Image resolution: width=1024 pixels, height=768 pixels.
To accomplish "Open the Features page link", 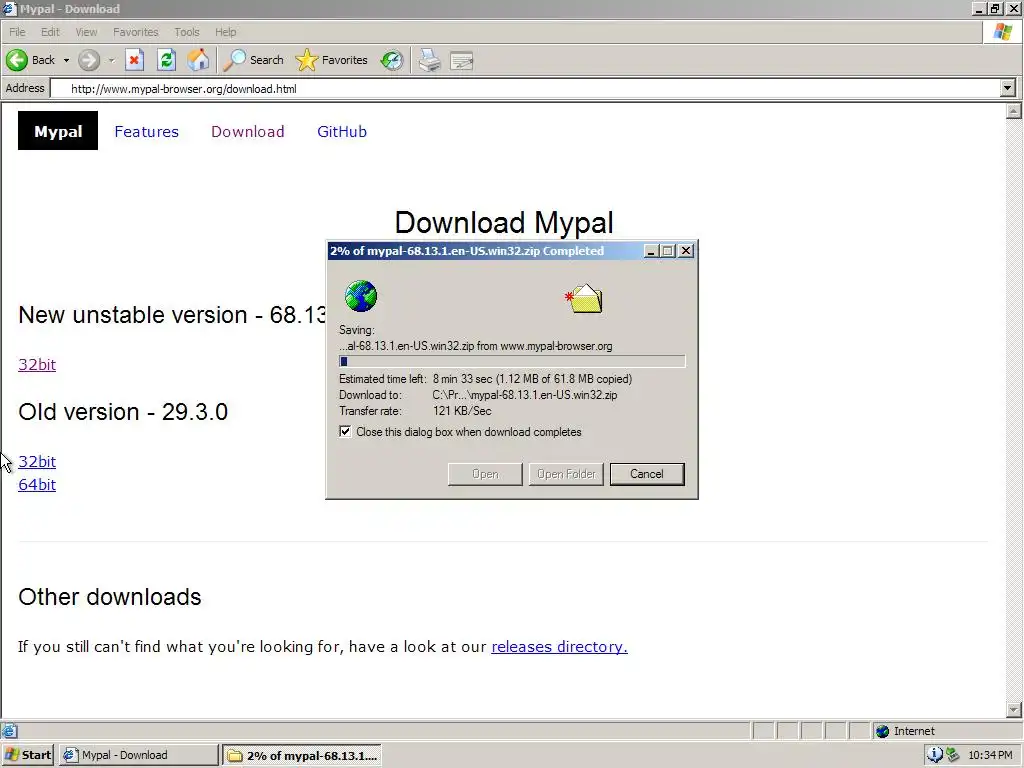I will (146, 131).
